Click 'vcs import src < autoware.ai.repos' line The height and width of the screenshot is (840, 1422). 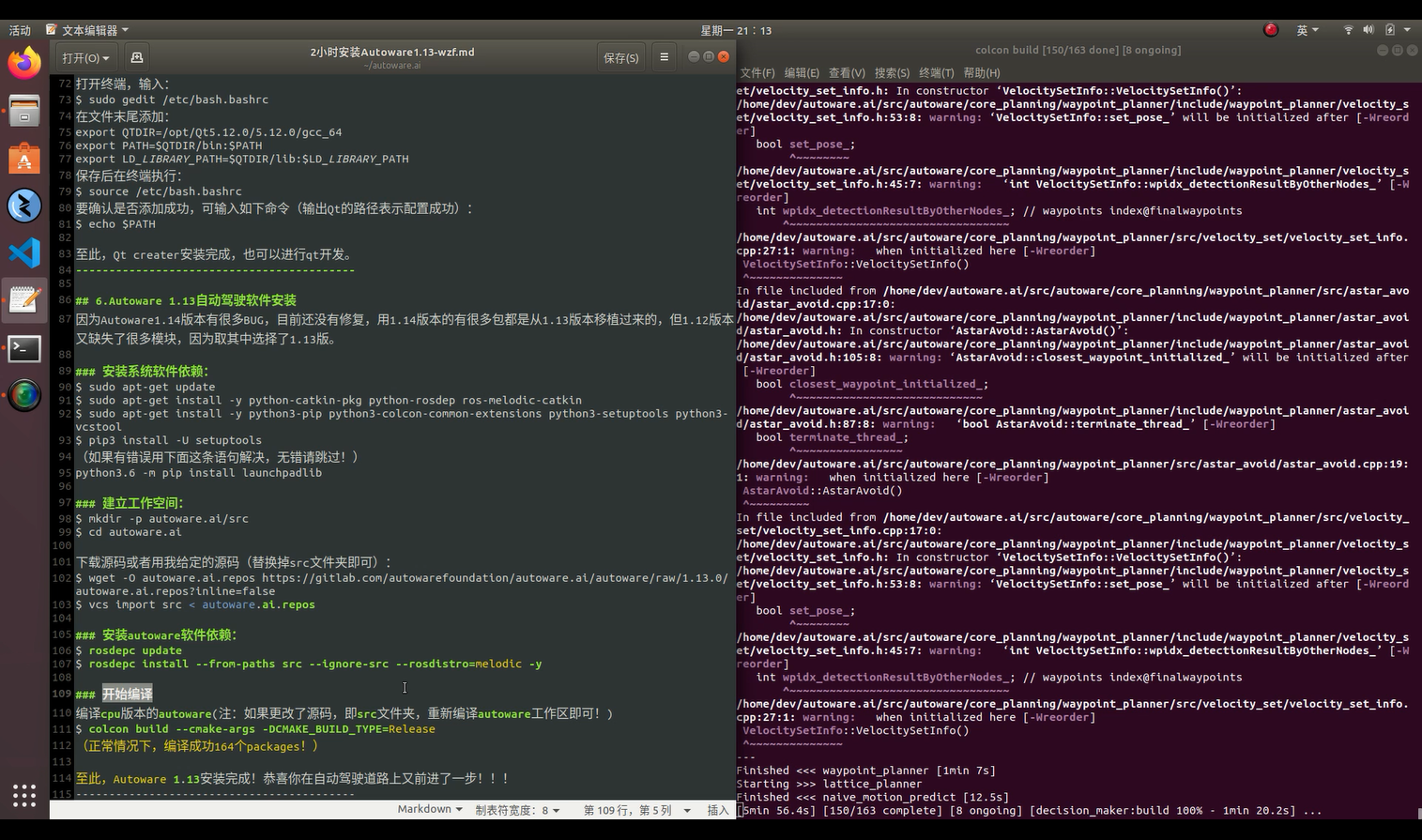pos(195,604)
